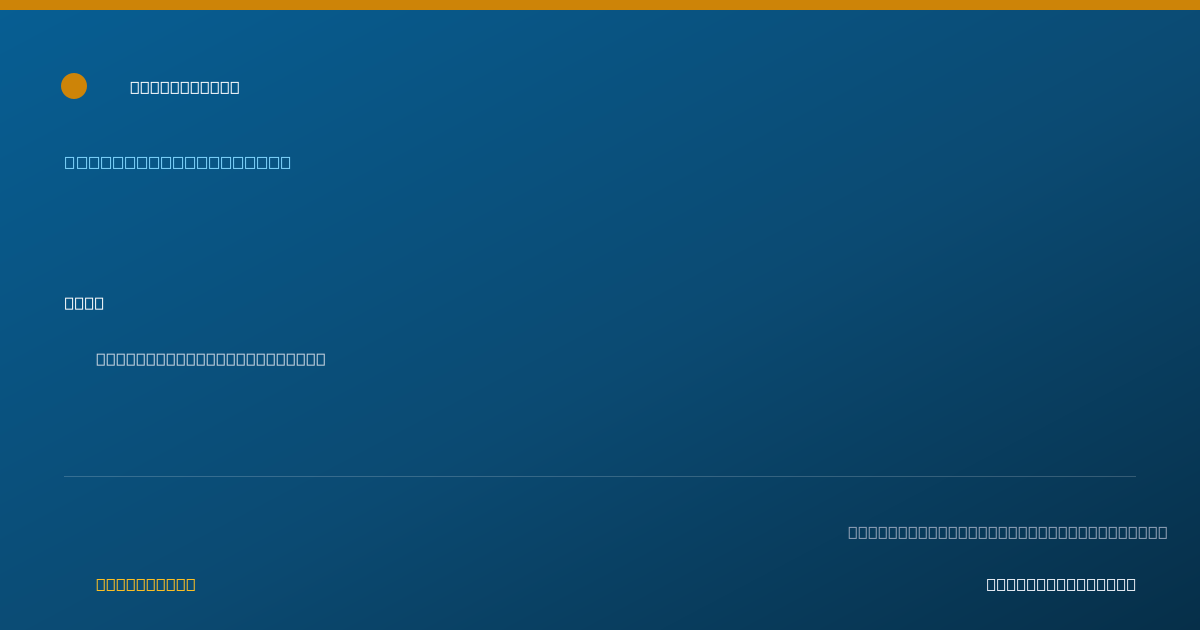Select the short bold white section heading
Image resolution: width=1200 pixels, height=630 pixels.
(x=84, y=303)
